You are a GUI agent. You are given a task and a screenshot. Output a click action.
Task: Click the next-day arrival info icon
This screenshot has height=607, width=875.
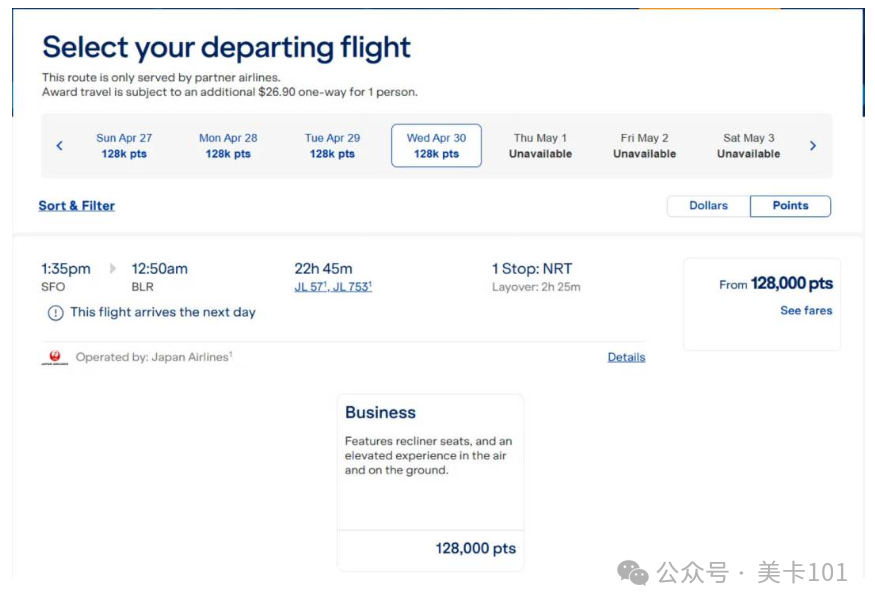pyautogui.click(x=55, y=313)
